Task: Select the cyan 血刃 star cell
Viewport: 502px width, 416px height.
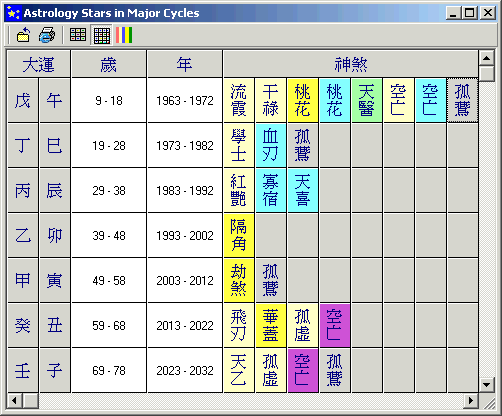Action: [x=271, y=145]
